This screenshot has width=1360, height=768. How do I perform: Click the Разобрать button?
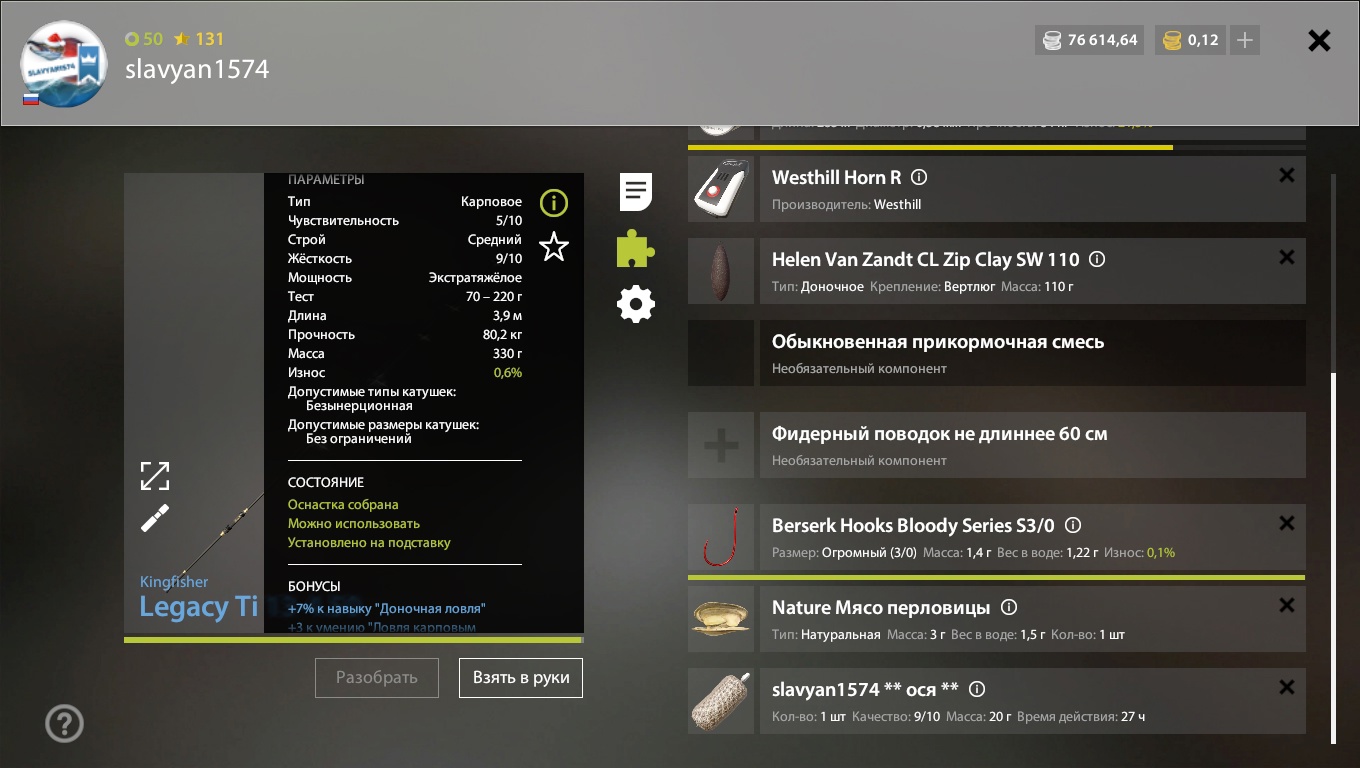(377, 677)
